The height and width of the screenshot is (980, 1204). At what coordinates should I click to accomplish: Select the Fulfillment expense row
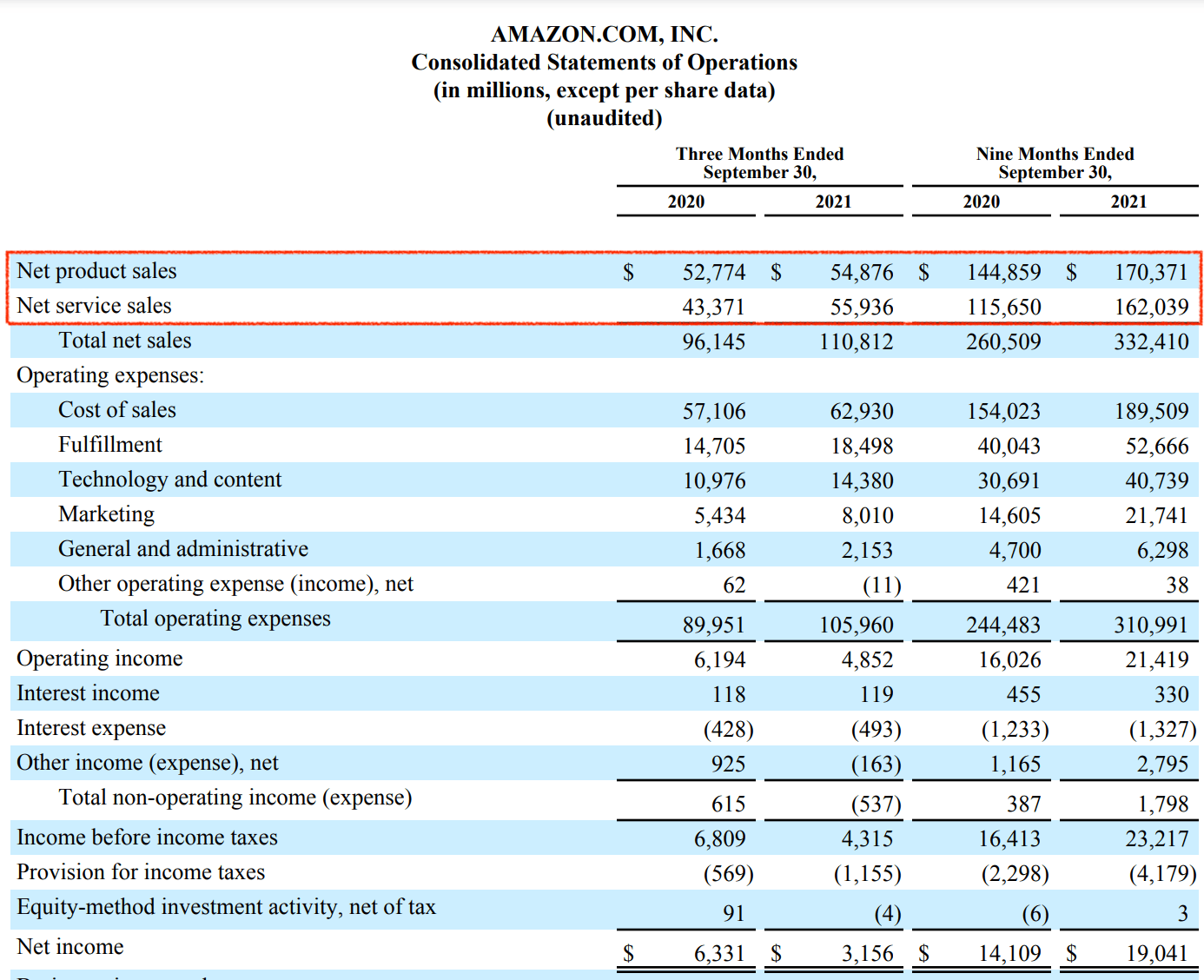coord(109,444)
